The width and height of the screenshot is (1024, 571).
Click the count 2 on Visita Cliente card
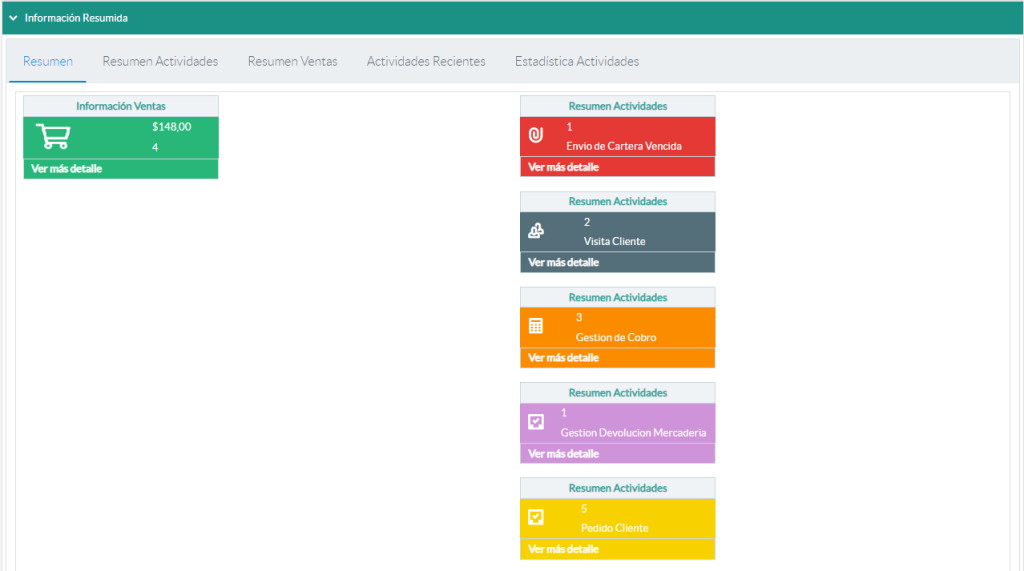click(586, 222)
